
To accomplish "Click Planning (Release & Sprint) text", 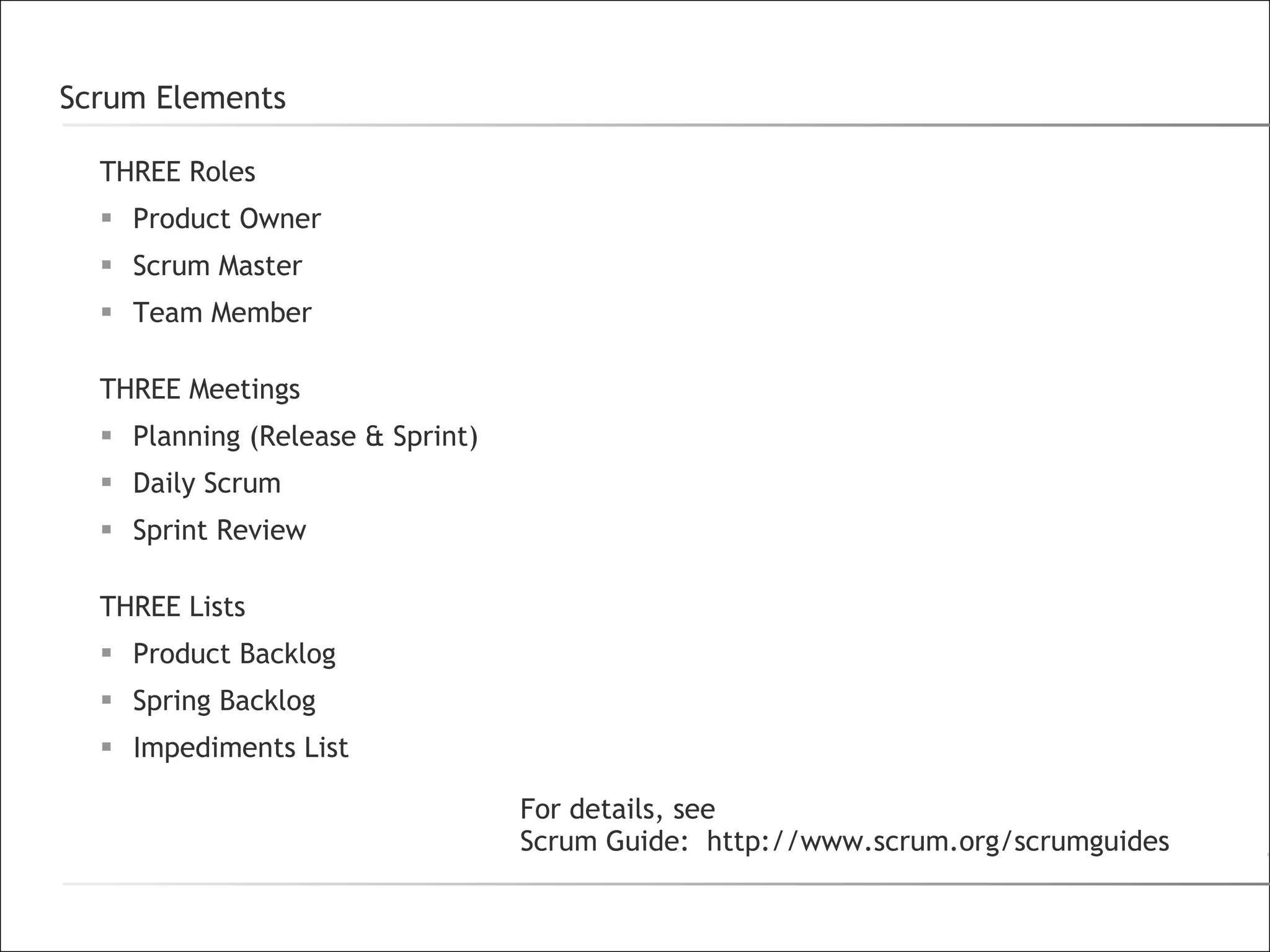I will tap(305, 436).
